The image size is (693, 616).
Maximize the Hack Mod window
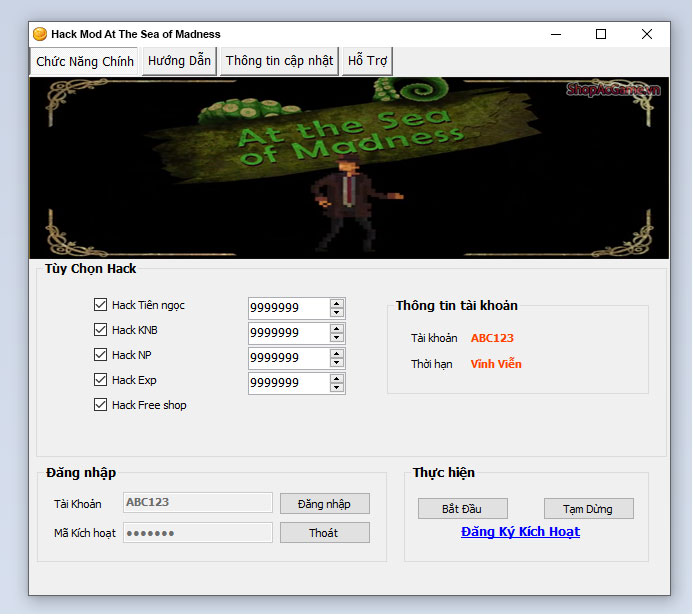coord(601,34)
